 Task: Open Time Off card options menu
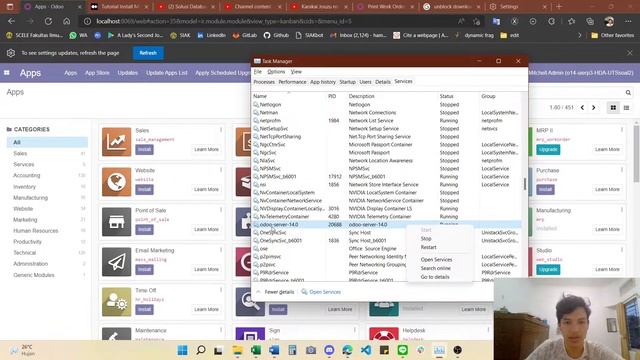click(x=221, y=290)
